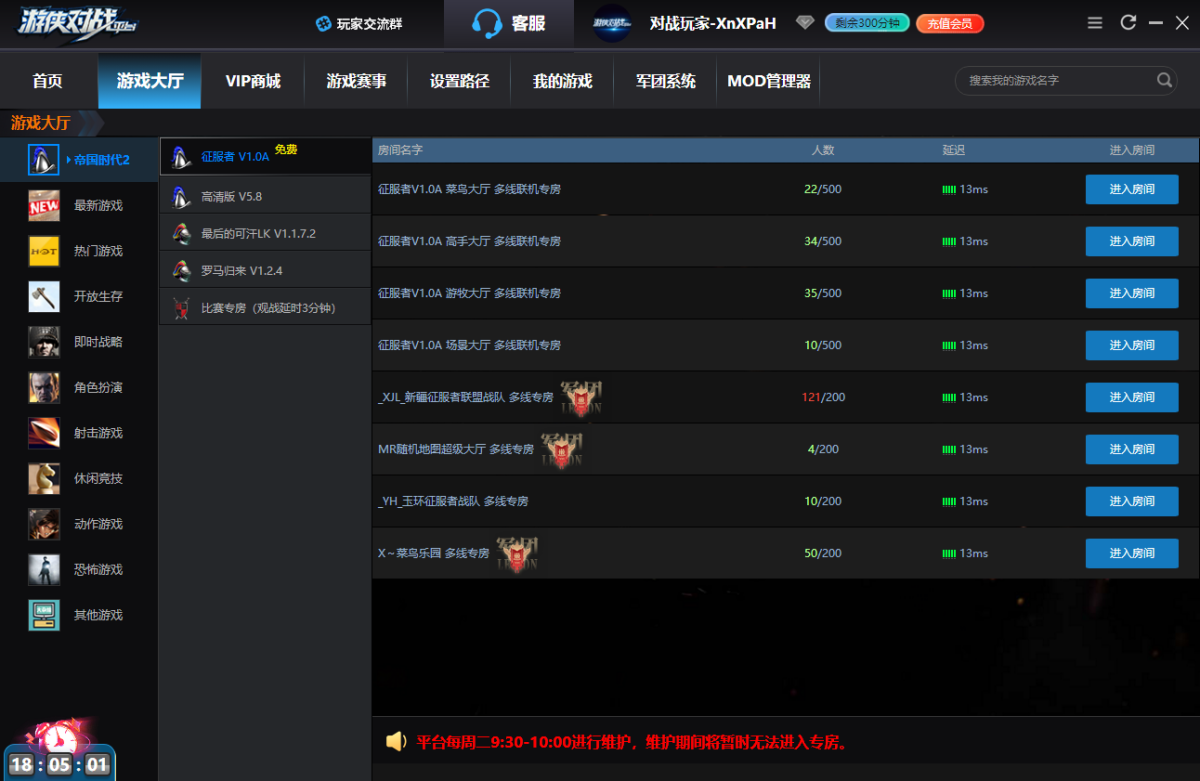Viewport: 1200px width, 781px height.
Task: Click the bullet icon for 射击游戏
Action: pos(44,433)
